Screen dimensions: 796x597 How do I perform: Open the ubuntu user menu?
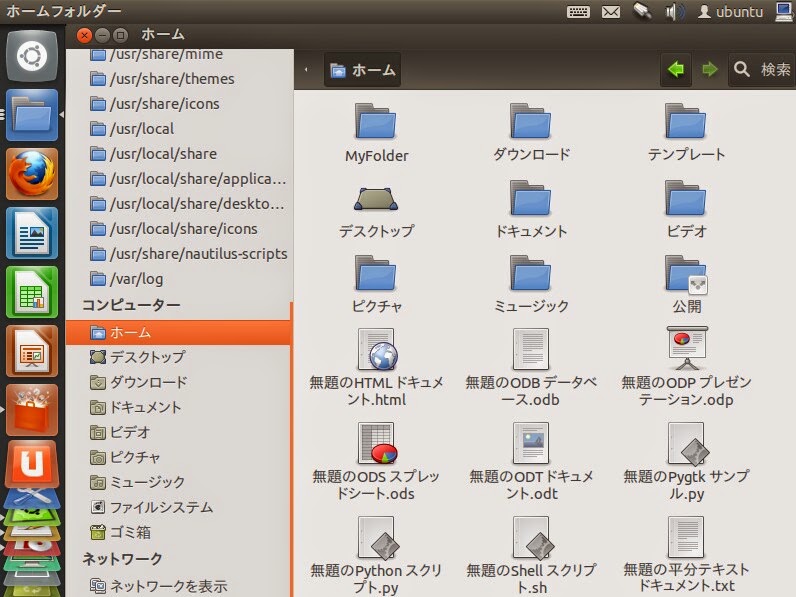tap(731, 12)
